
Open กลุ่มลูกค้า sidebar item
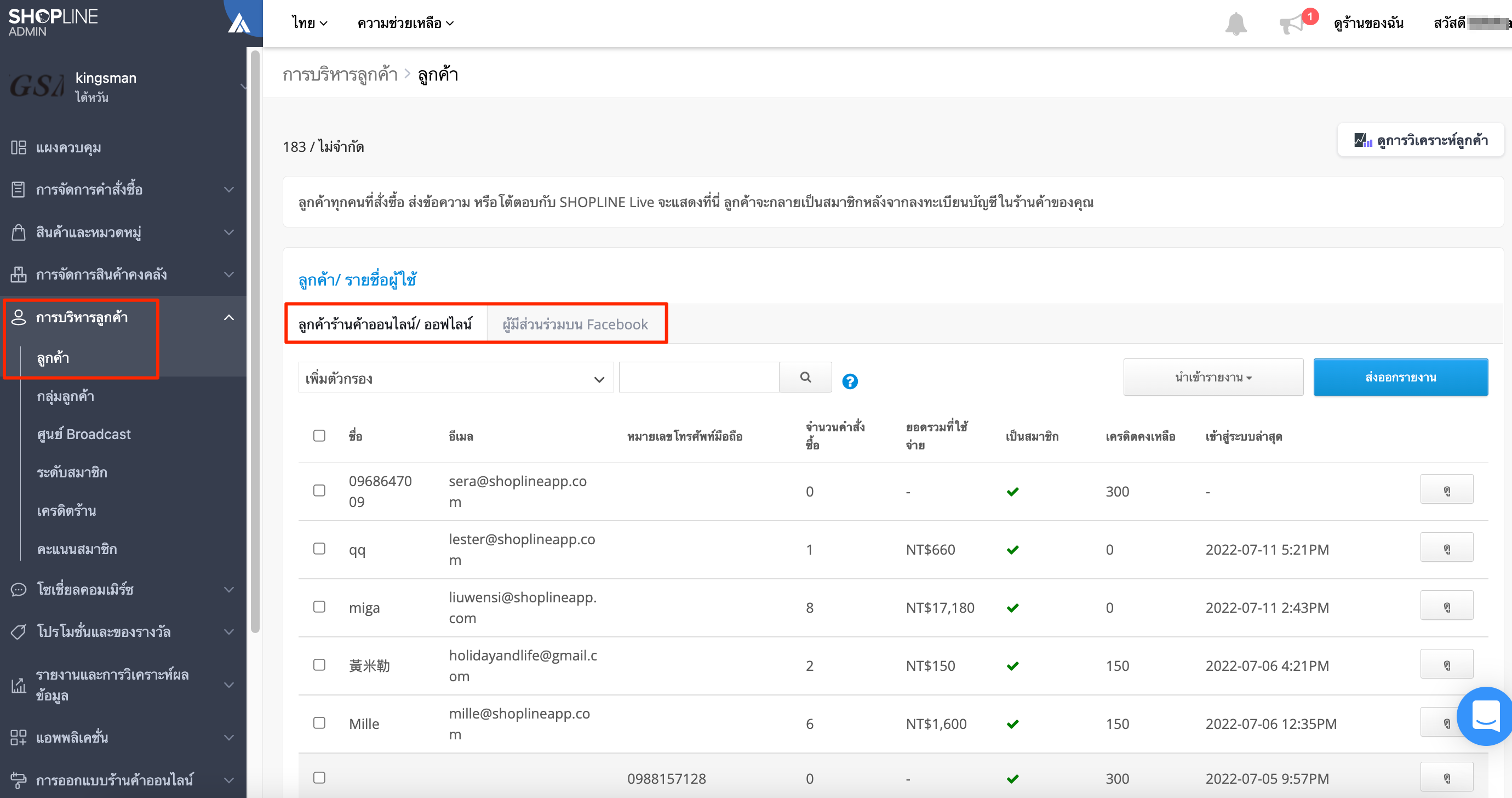(x=66, y=396)
